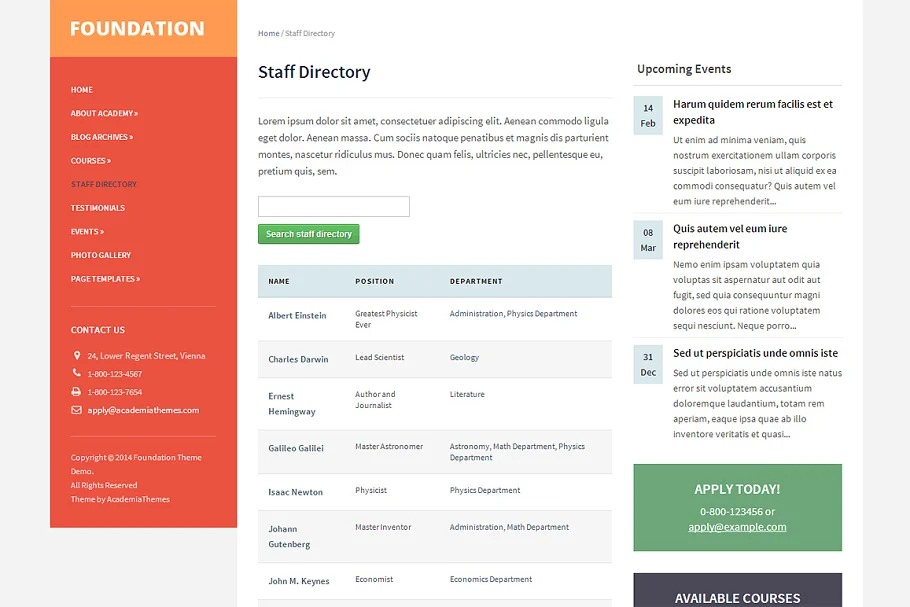910x607 pixels.
Task: Click the map pin icon by the address
Action: (77, 356)
